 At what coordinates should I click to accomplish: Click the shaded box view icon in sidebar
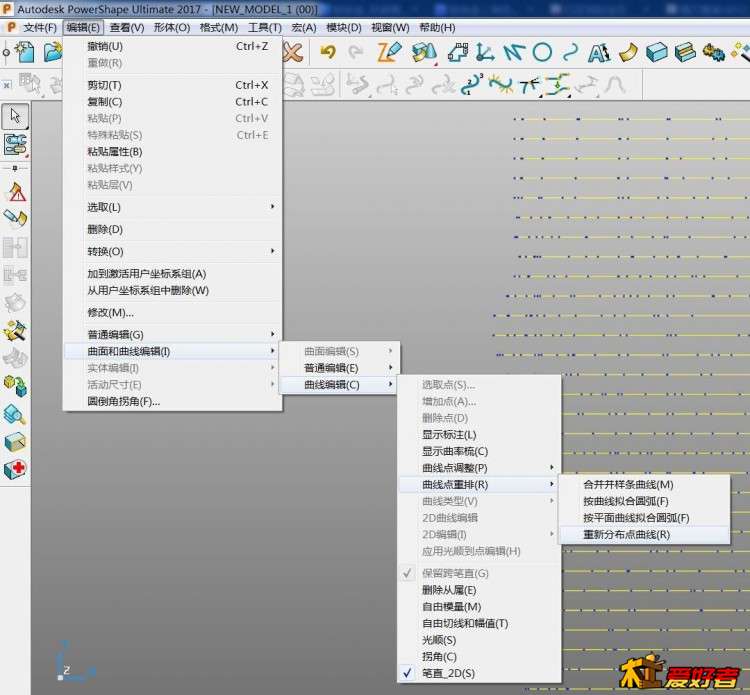(x=15, y=442)
